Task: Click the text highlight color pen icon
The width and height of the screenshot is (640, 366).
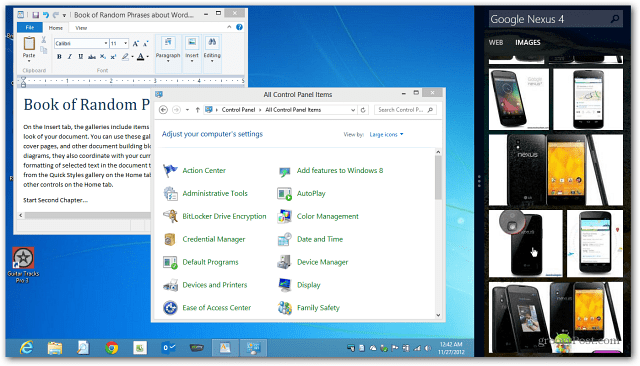Action: click(x=126, y=57)
